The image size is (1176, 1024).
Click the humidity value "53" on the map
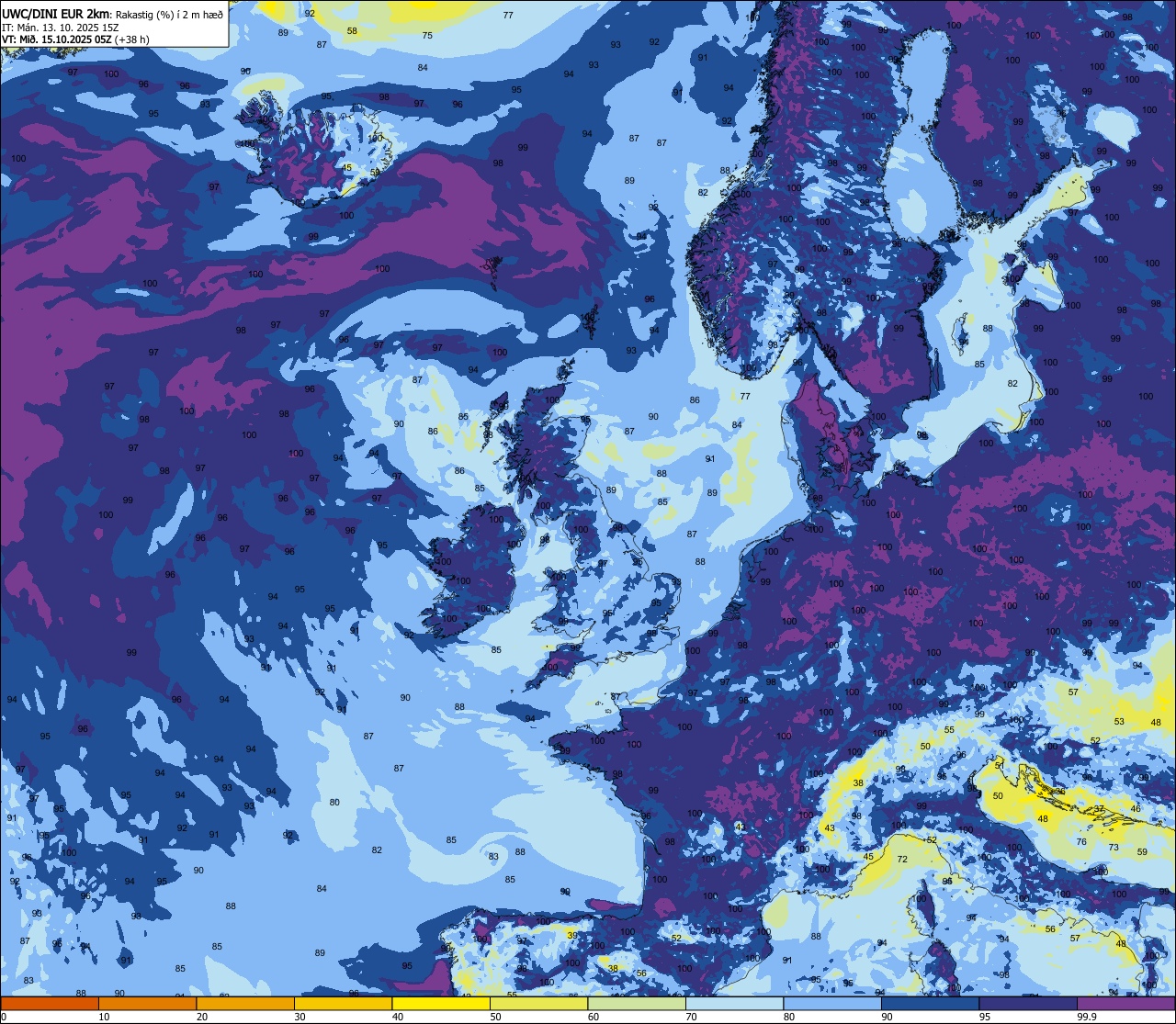pyautogui.click(x=1119, y=722)
